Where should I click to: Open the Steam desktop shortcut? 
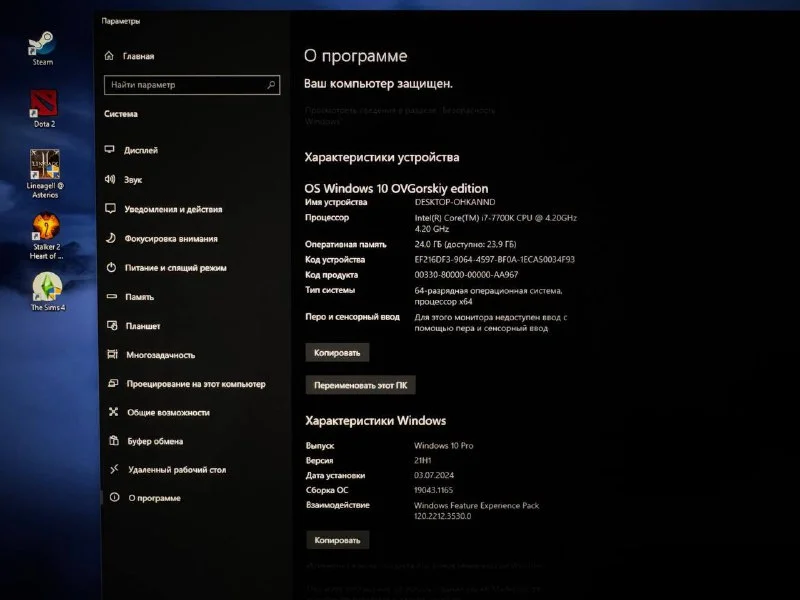(42, 44)
